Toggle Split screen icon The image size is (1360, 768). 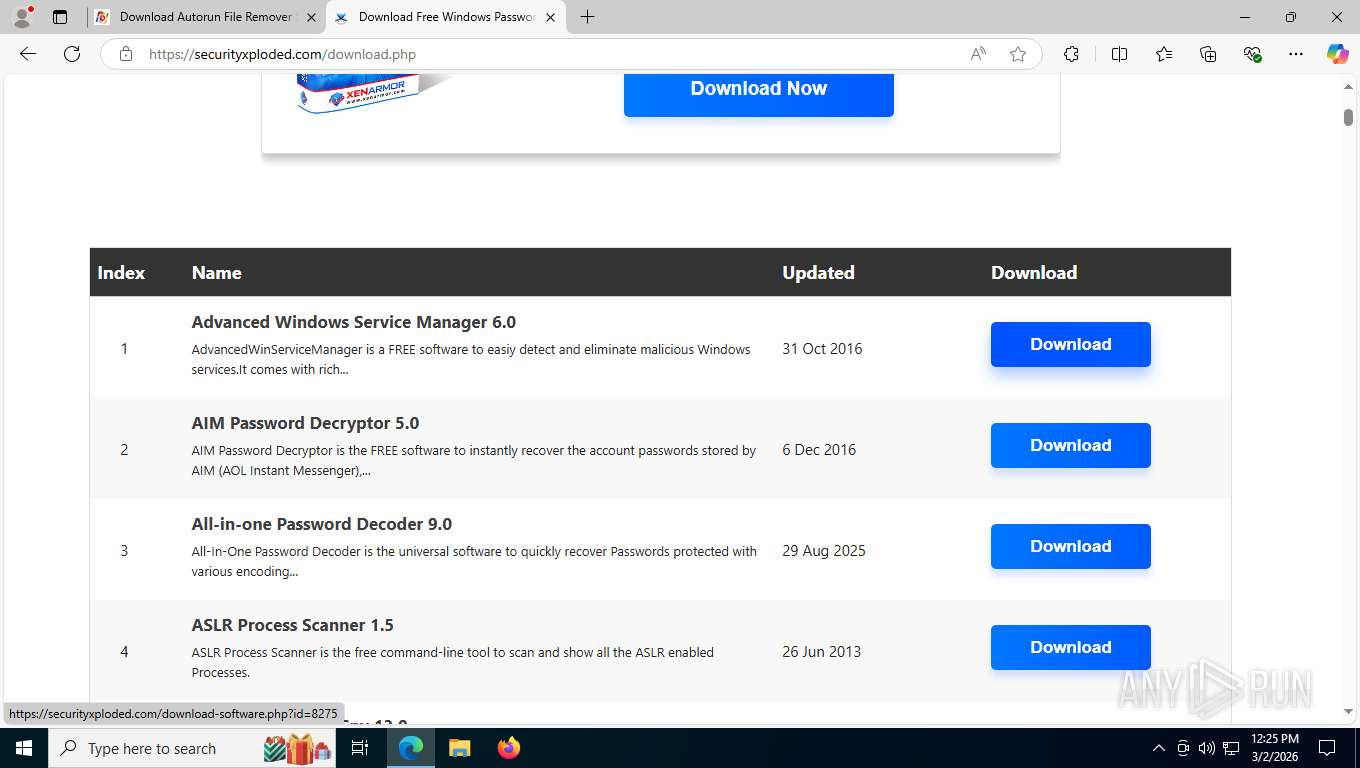tap(1119, 54)
